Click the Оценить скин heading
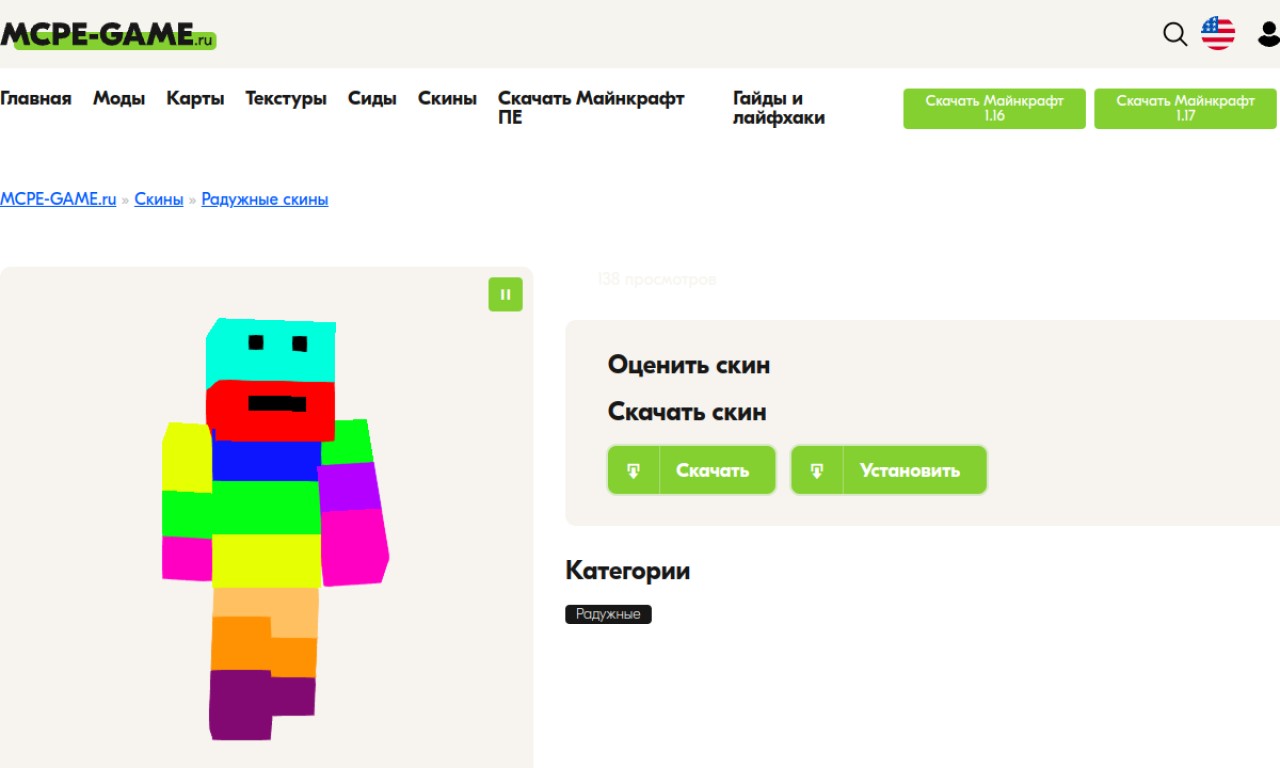This screenshot has width=1280, height=768. coord(689,365)
